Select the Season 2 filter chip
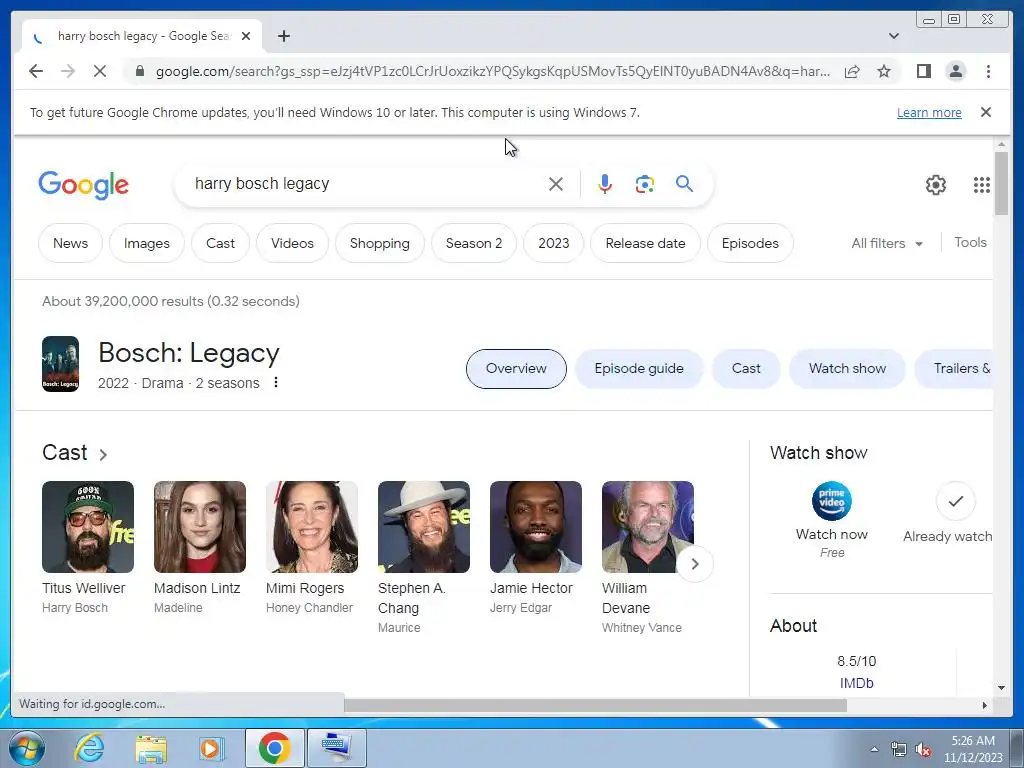The height and width of the screenshot is (768, 1024). 473,243
